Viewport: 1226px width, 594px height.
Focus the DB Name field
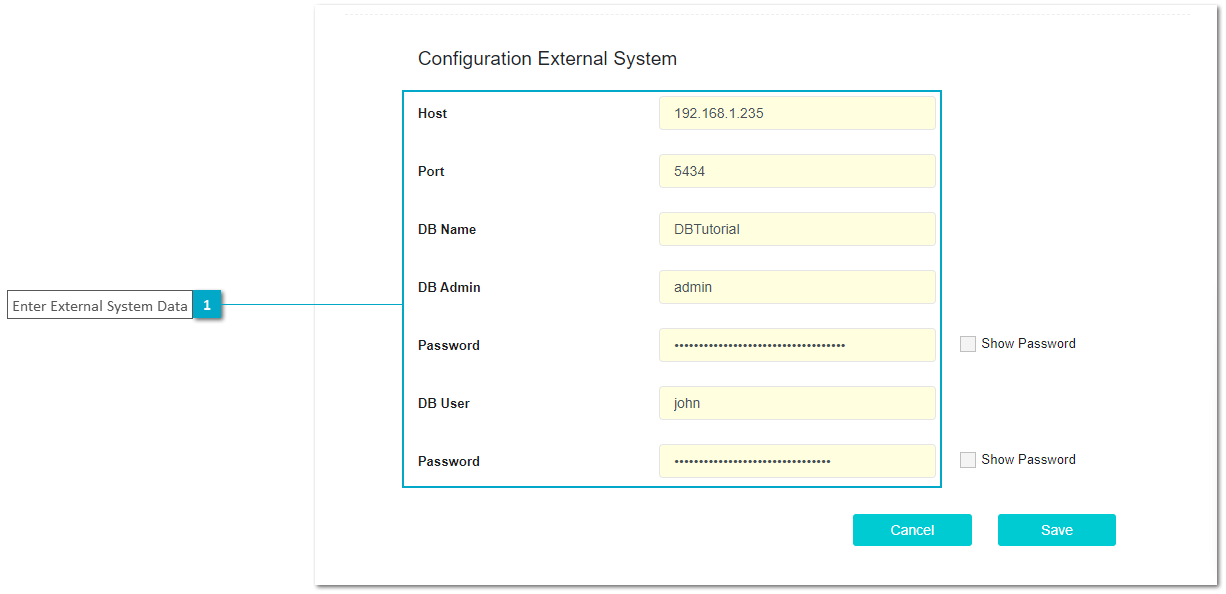(x=797, y=229)
